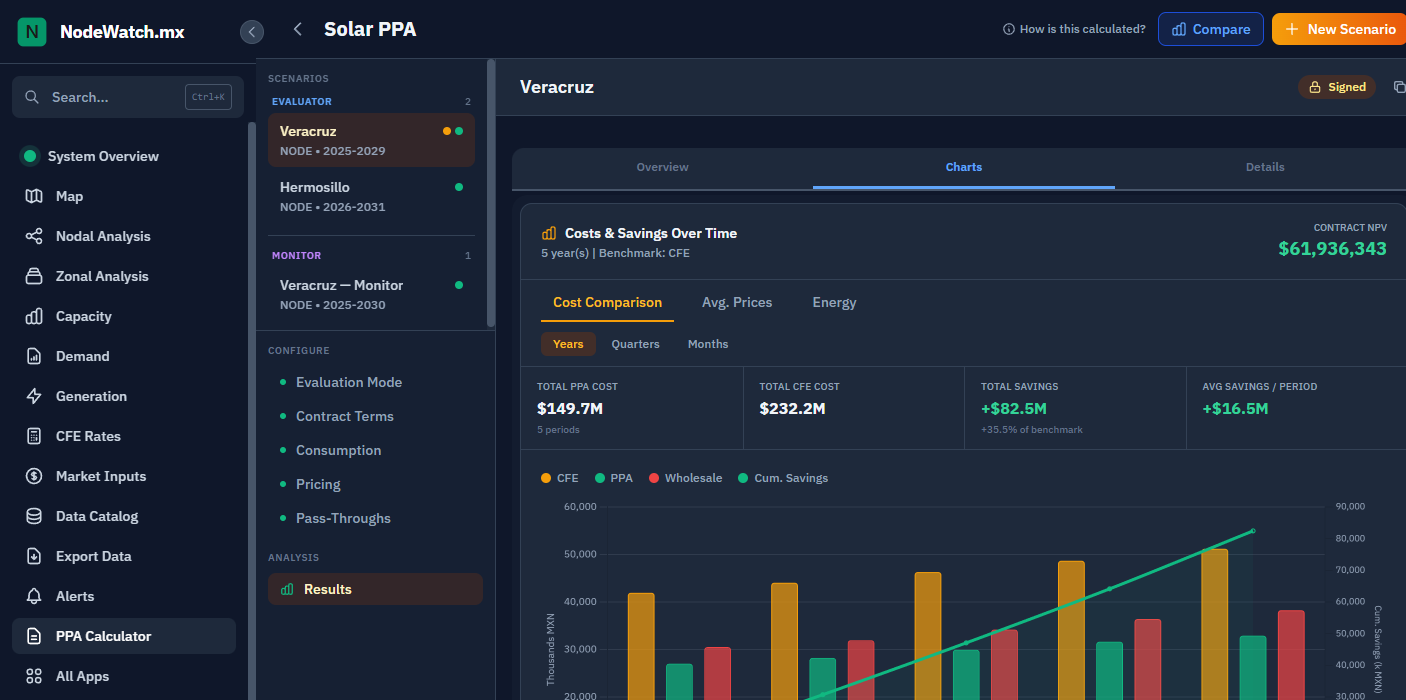Select the Energy sub-tab
This screenshot has height=700, width=1406.
[x=834, y=302]
